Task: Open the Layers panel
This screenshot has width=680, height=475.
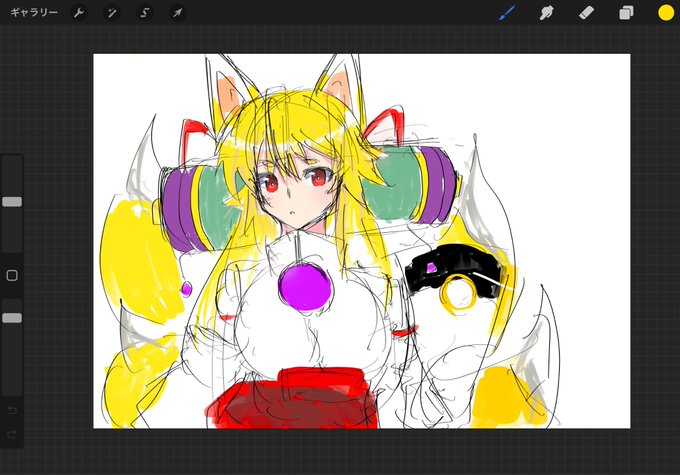Action: point(626,13)
